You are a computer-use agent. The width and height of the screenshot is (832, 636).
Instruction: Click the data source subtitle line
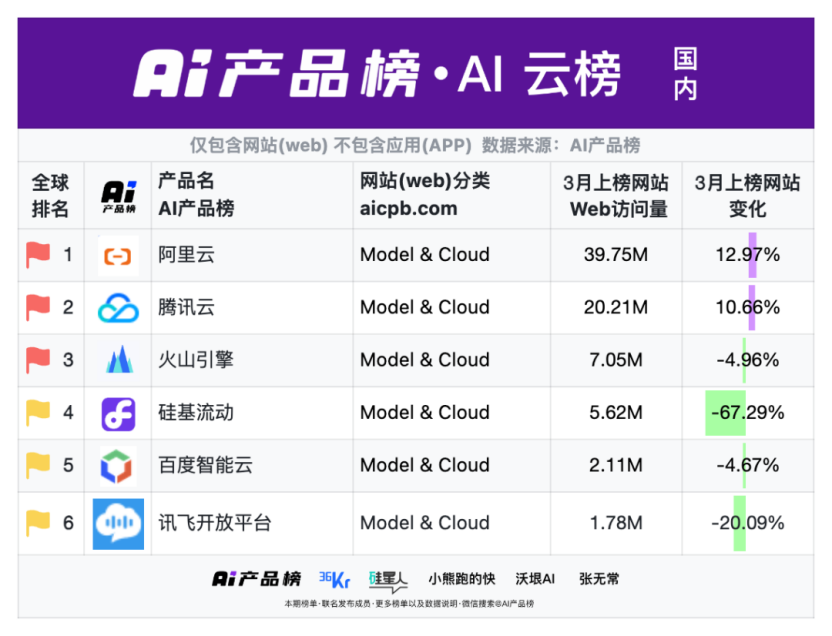tap(415, 145)
